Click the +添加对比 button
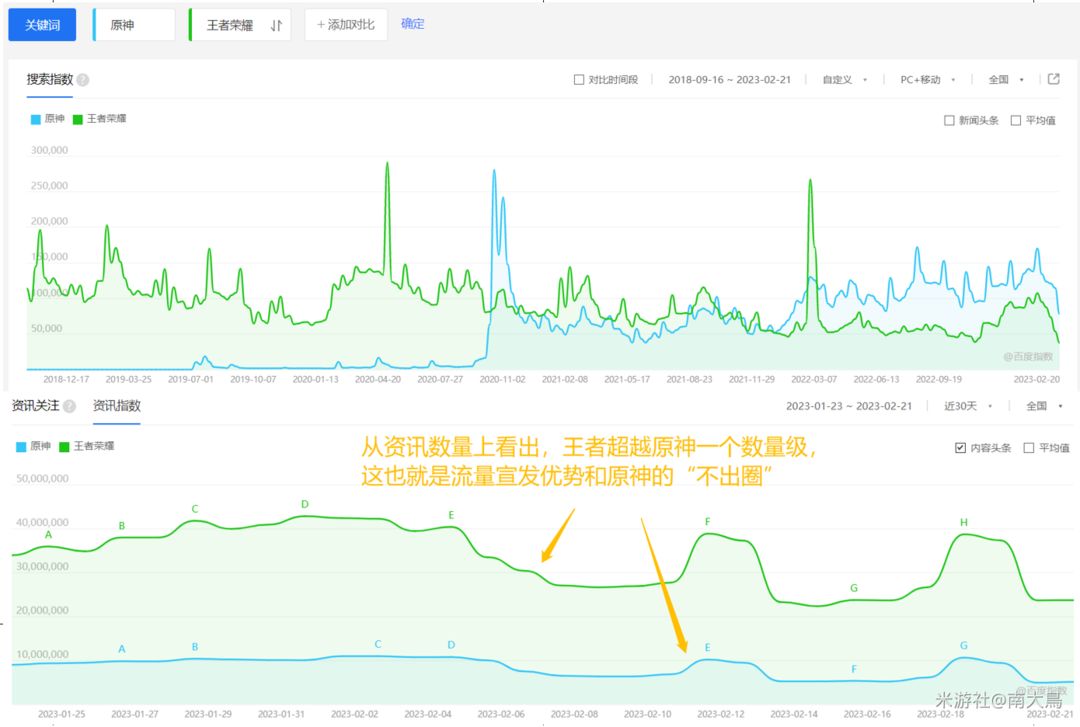 coord(346,25)
